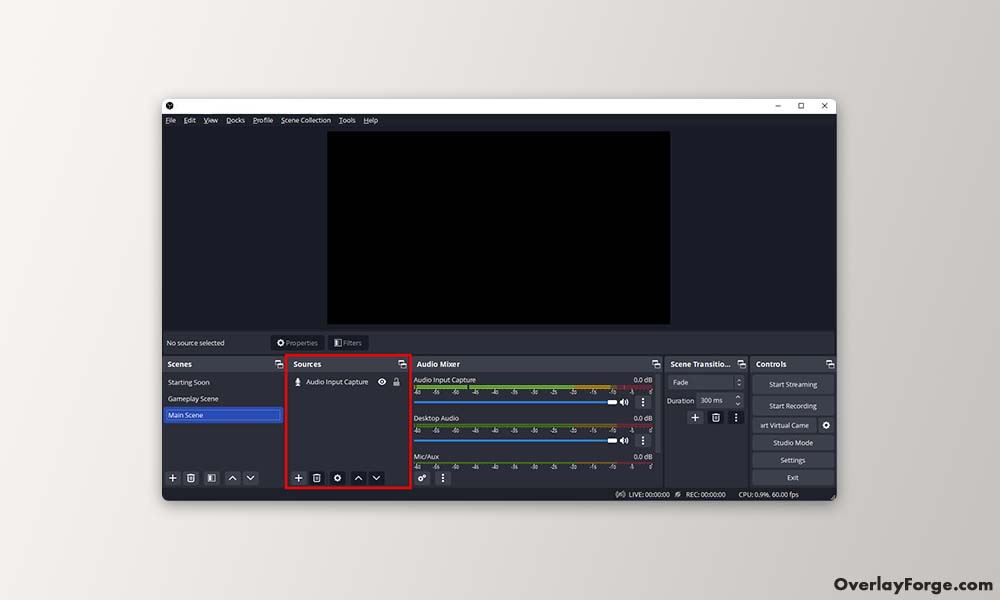Move source up with the up-arrow icon
The image size is (1000, 600).
coord(358,478)
